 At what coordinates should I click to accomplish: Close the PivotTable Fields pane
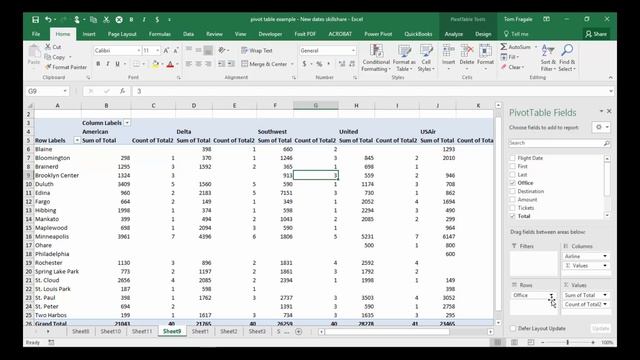(609, 111)
